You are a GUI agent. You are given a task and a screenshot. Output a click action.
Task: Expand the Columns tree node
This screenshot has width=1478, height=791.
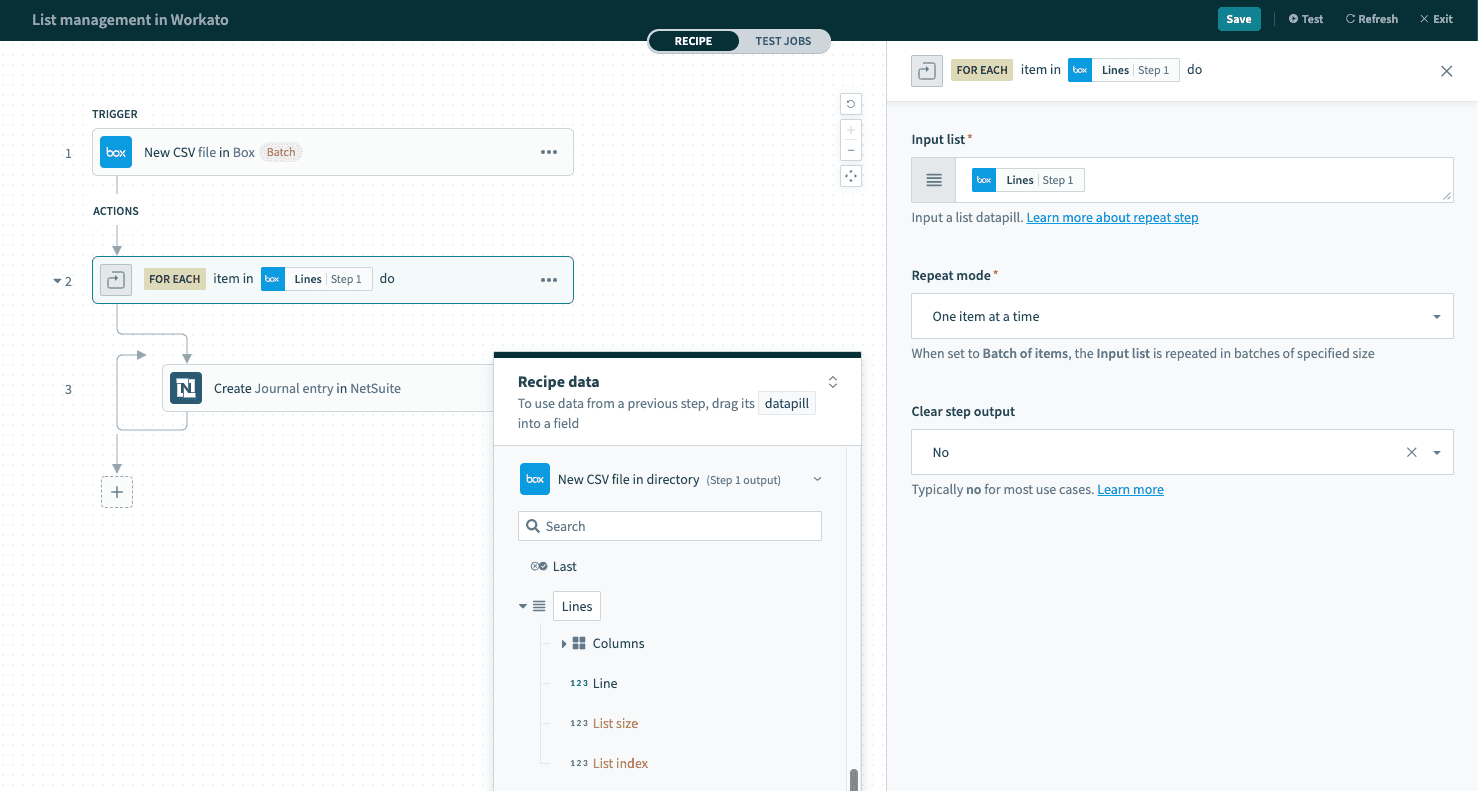coord(564,644)
